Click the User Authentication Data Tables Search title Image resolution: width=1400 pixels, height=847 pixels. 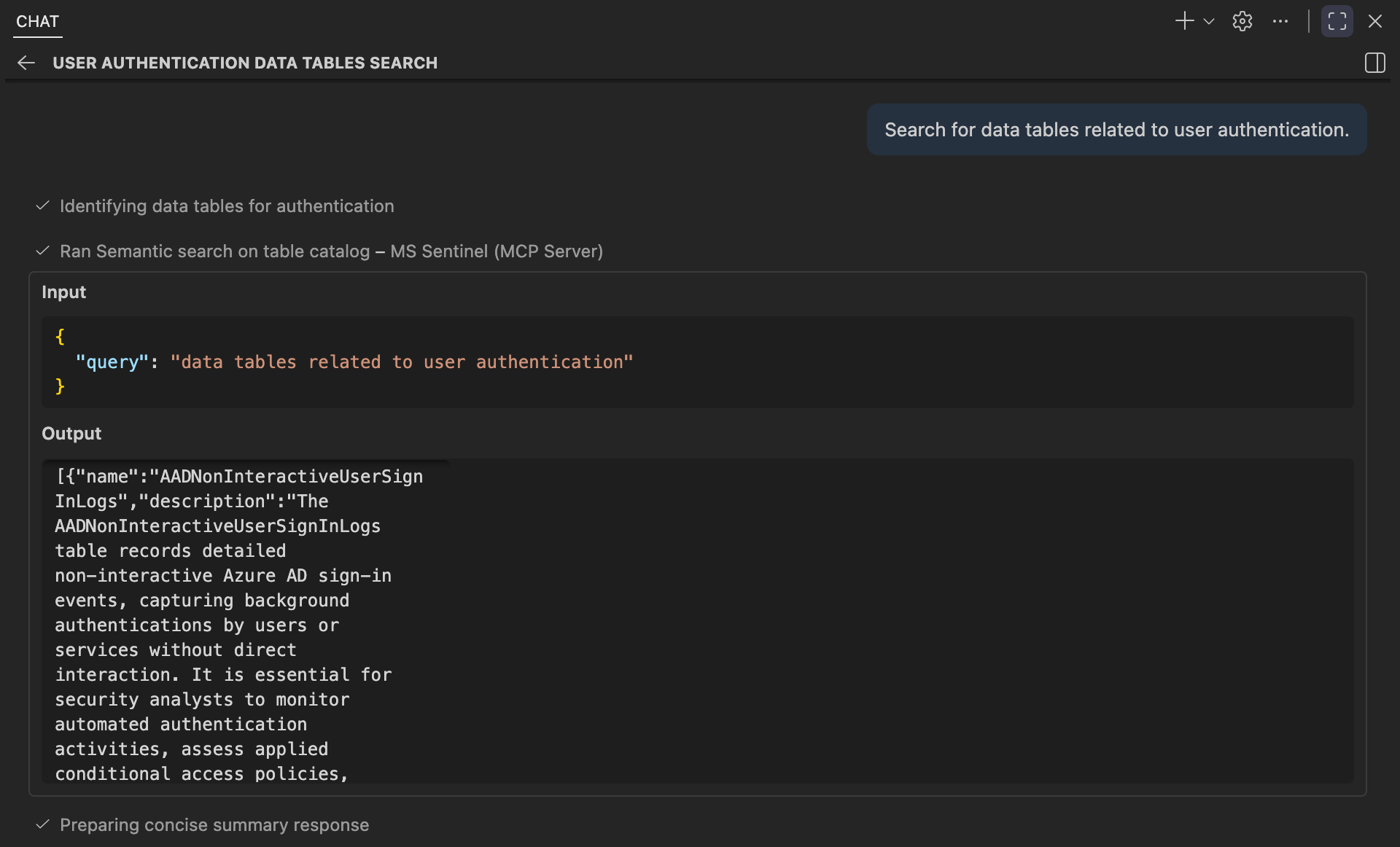245,63
